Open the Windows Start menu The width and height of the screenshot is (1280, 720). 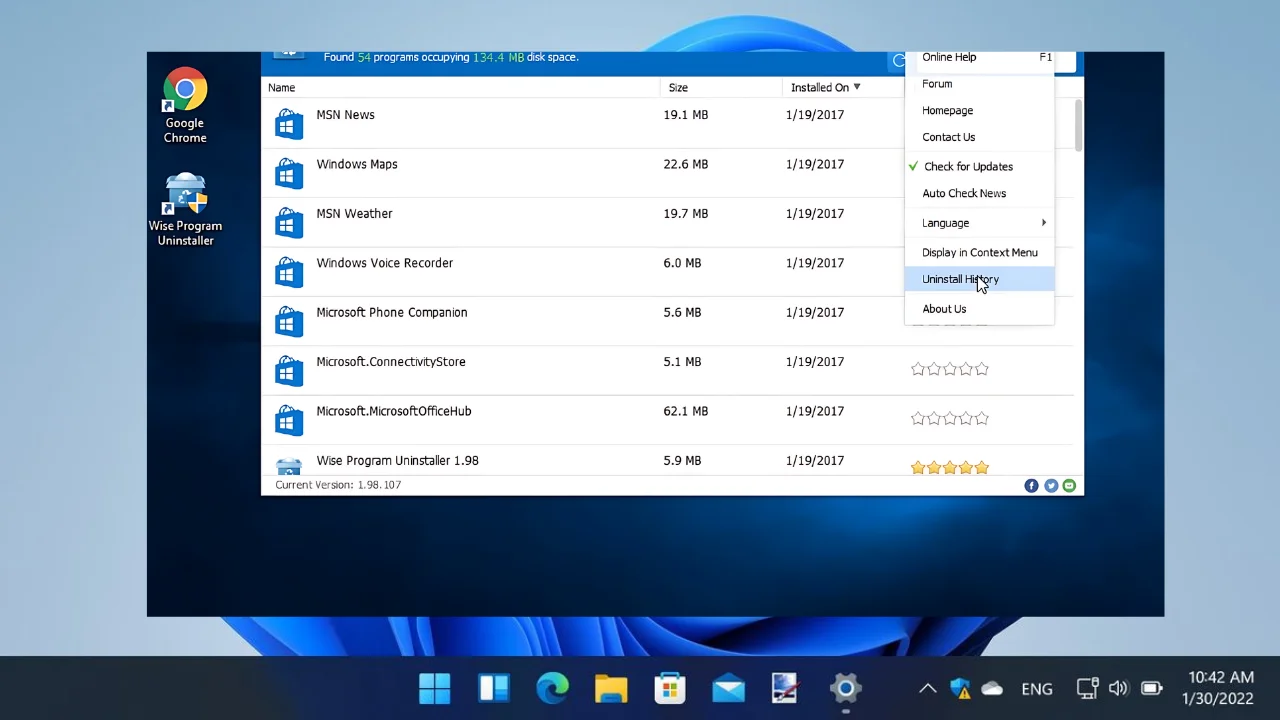(x=435, y=688)
